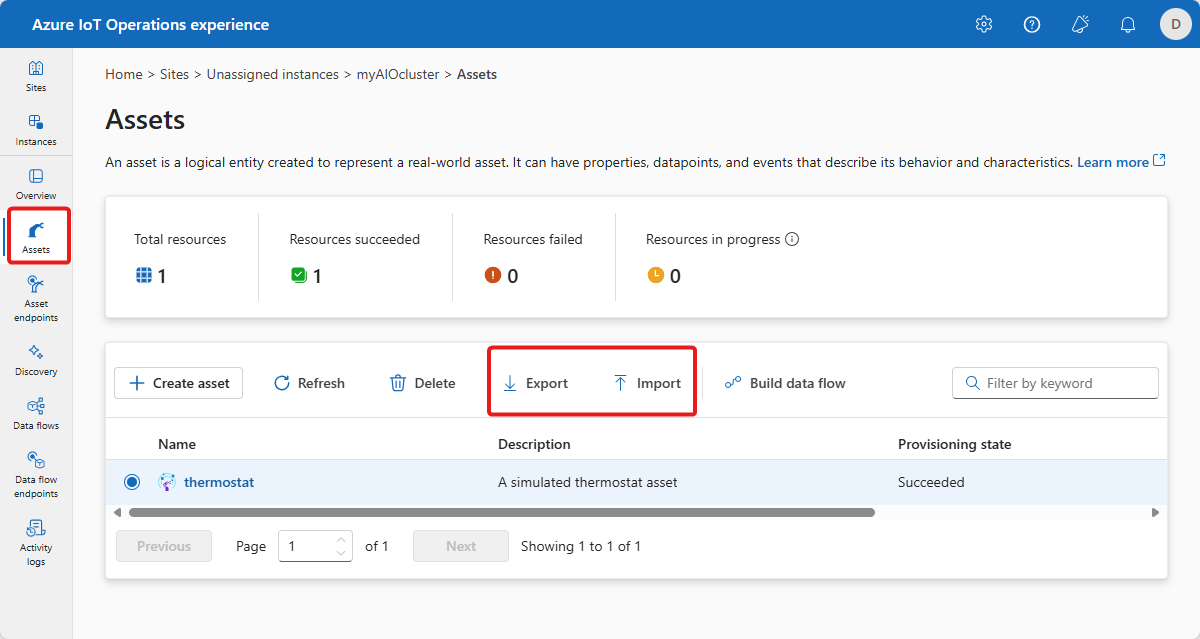Open Data flows in the sidebar

pyautogui.click(x=36, y=414)
